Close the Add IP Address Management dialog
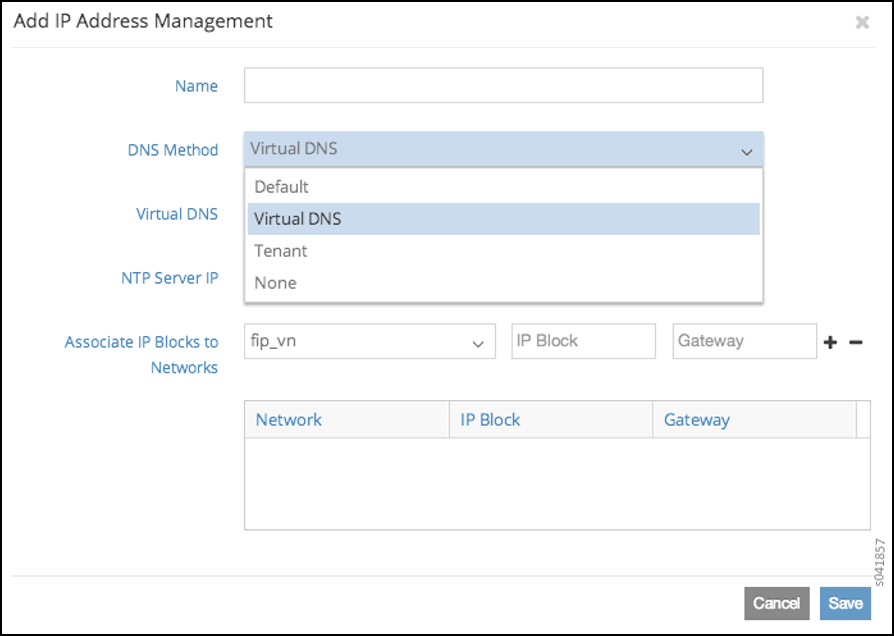The height and width of the screenshot is (636, 894). (862, 22)
